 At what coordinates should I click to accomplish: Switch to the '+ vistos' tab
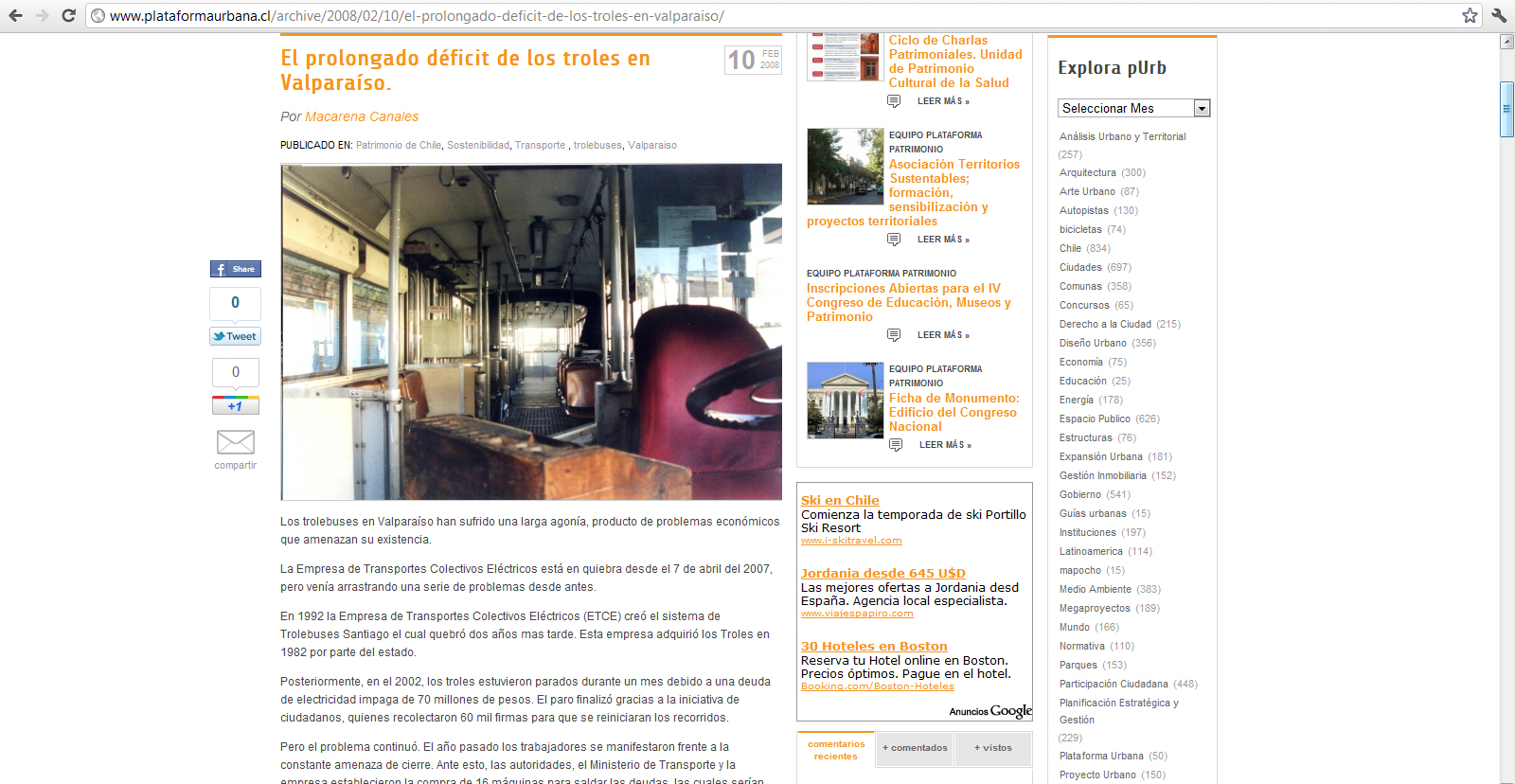click(x=992, y=748)
